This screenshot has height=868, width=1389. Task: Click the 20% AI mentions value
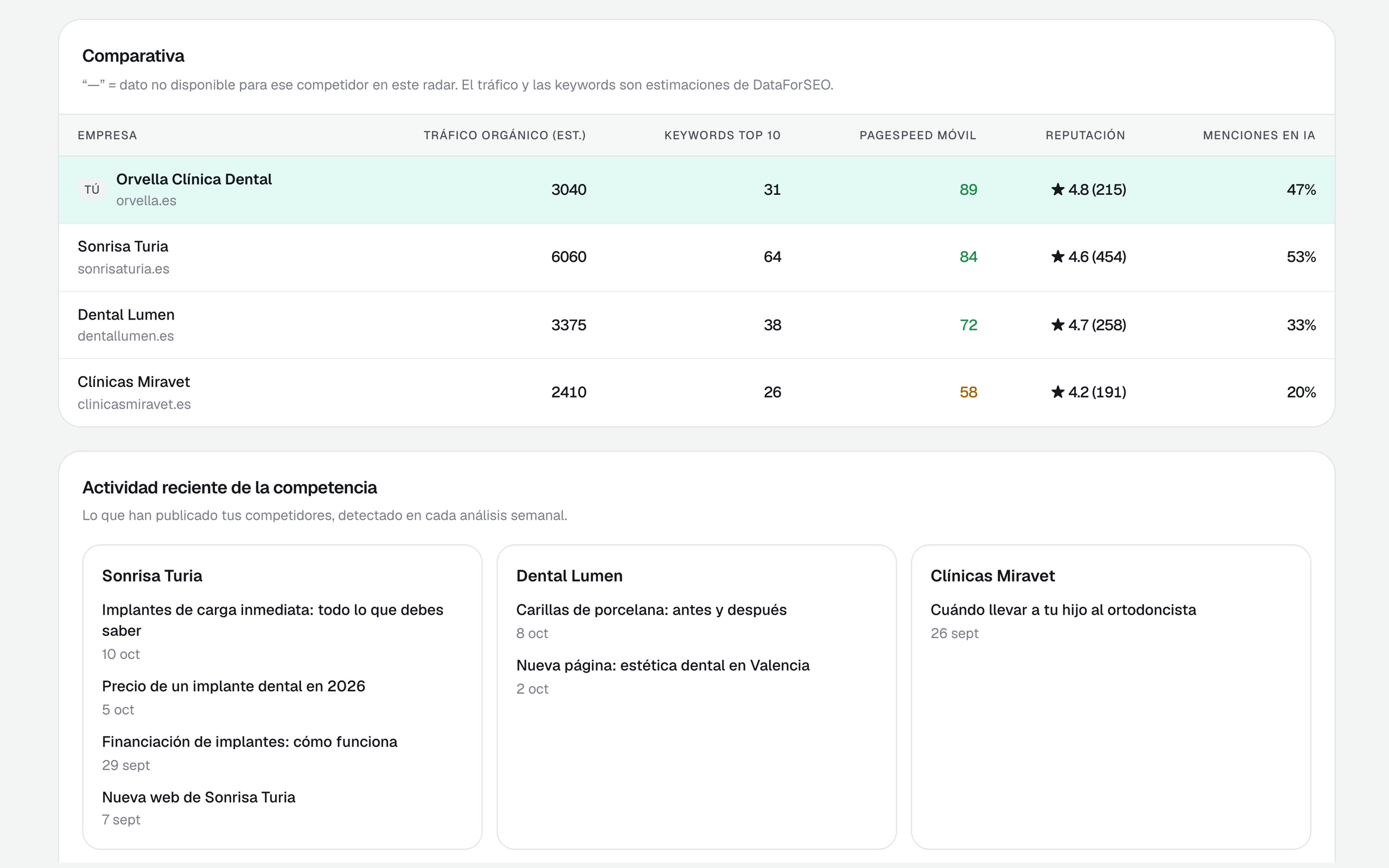coord(1301,392)
